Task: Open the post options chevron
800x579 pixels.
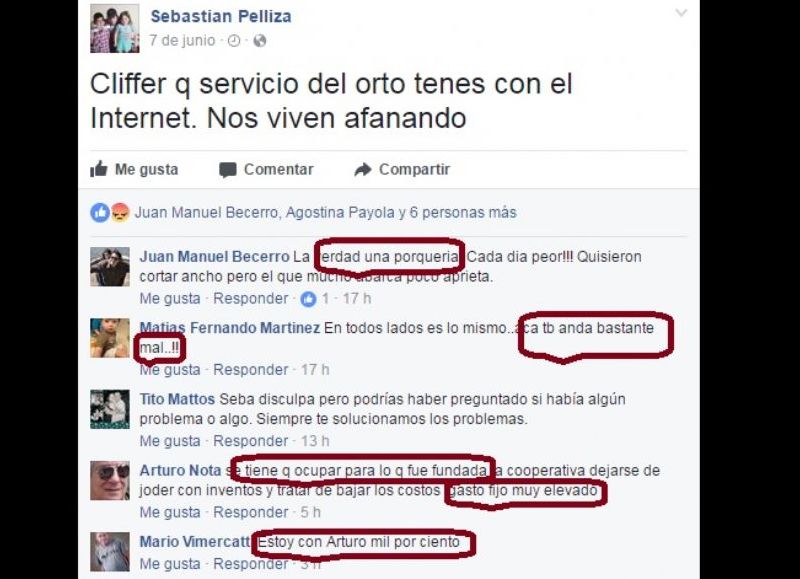Action: point(681,13)
